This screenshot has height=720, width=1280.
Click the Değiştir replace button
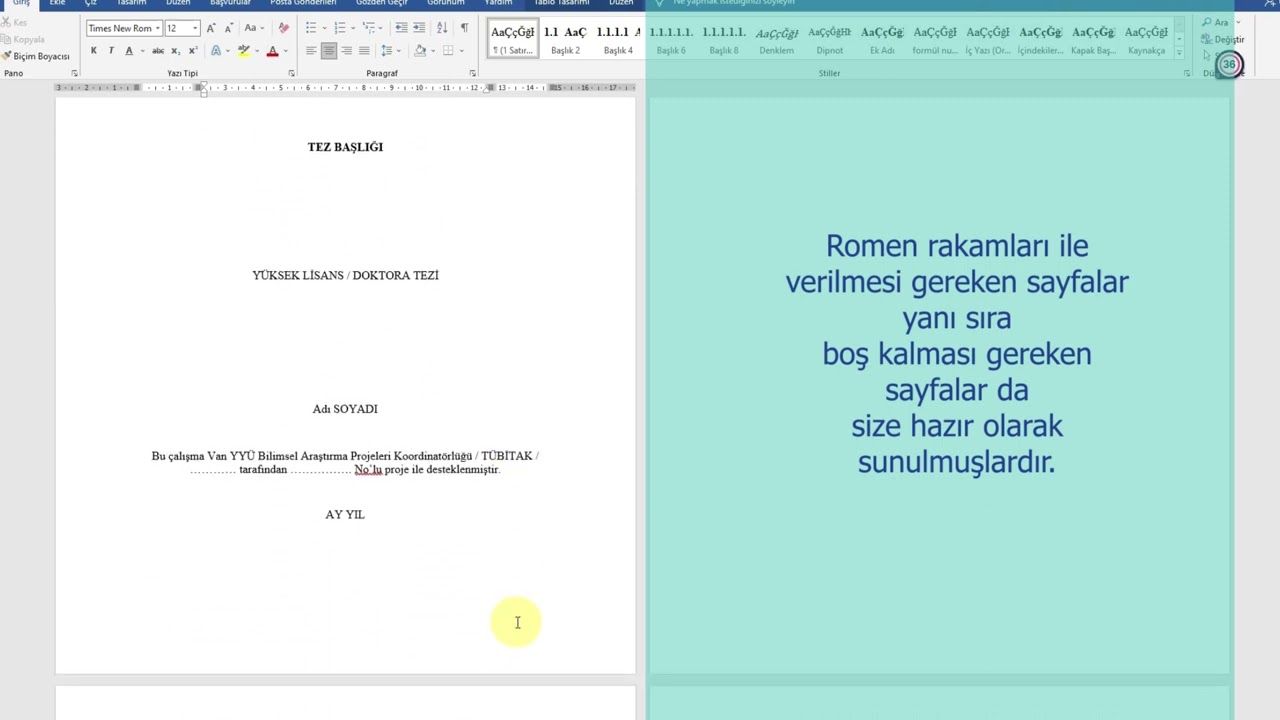1224,40
